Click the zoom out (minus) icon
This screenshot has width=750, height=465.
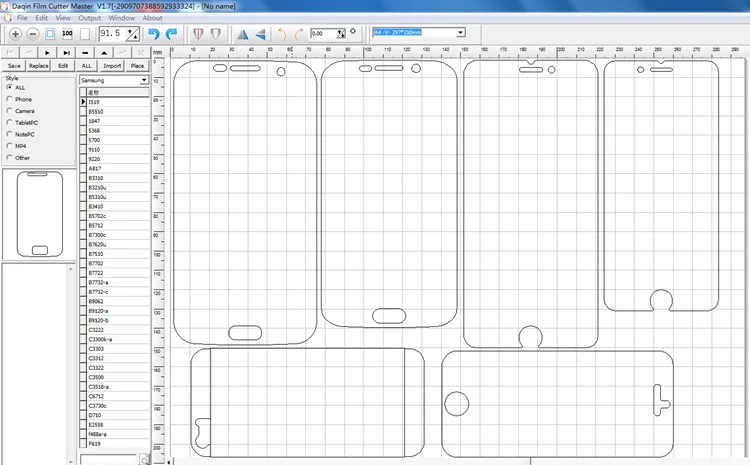(x=32, y=34)
